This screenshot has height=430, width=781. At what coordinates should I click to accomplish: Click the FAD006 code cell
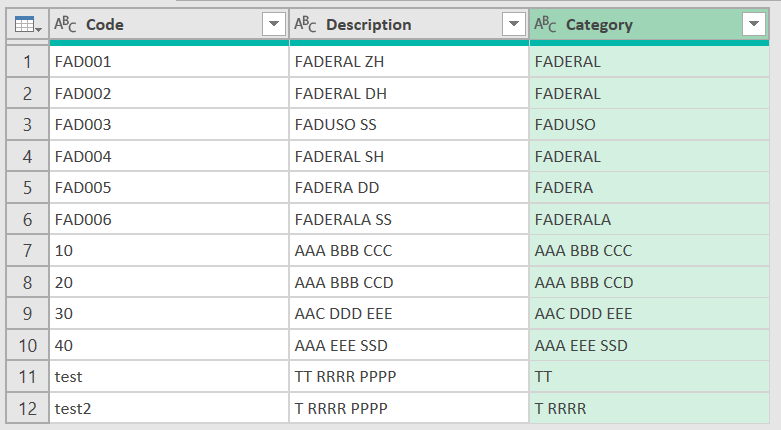169,219
